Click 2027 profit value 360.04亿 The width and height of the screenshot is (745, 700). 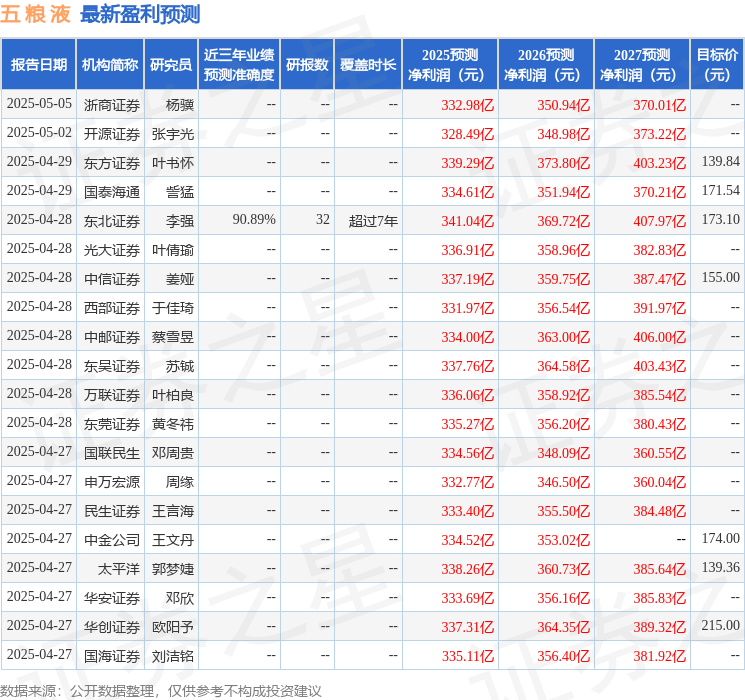659,481
